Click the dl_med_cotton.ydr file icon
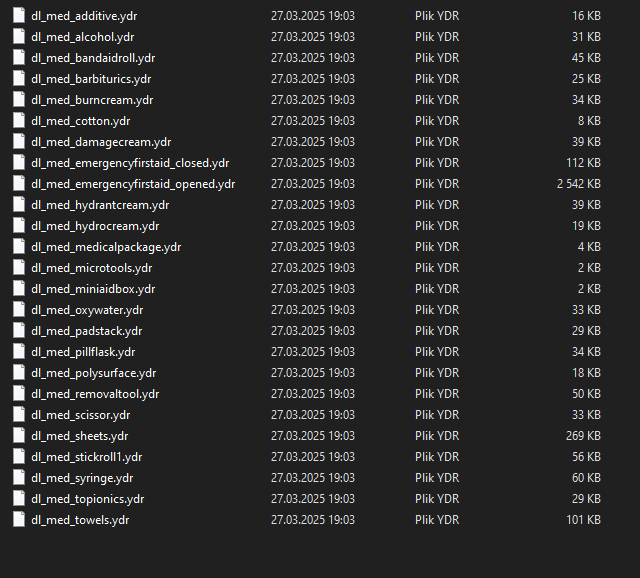Screen dimensions: 640x578 tap(19, 121)
